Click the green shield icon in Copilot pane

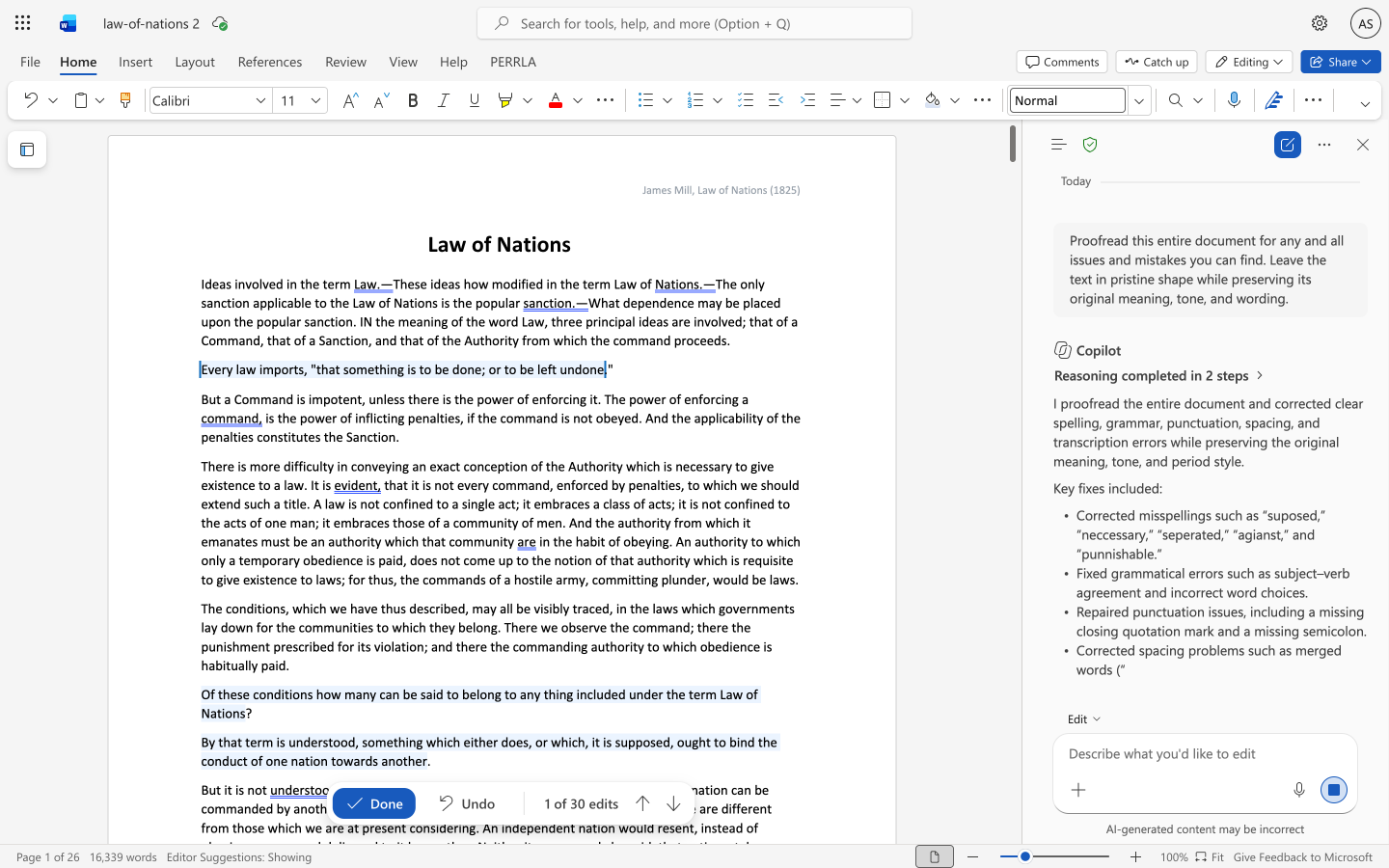point(1090,145)
